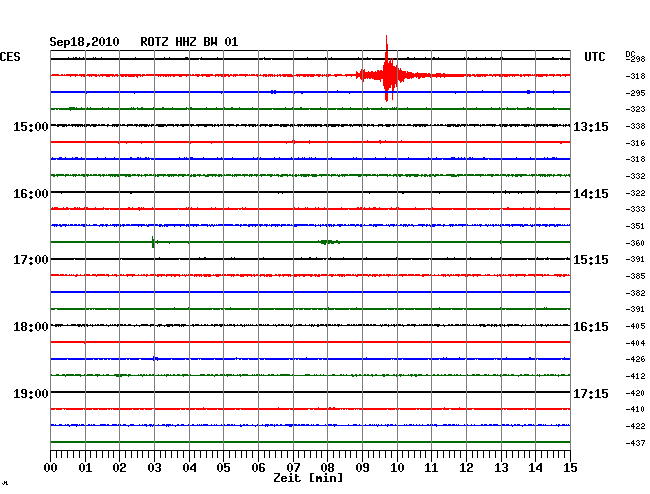Click the date label Sep18,2010
This screenshot has height=494, width=650.
[84, 42]
